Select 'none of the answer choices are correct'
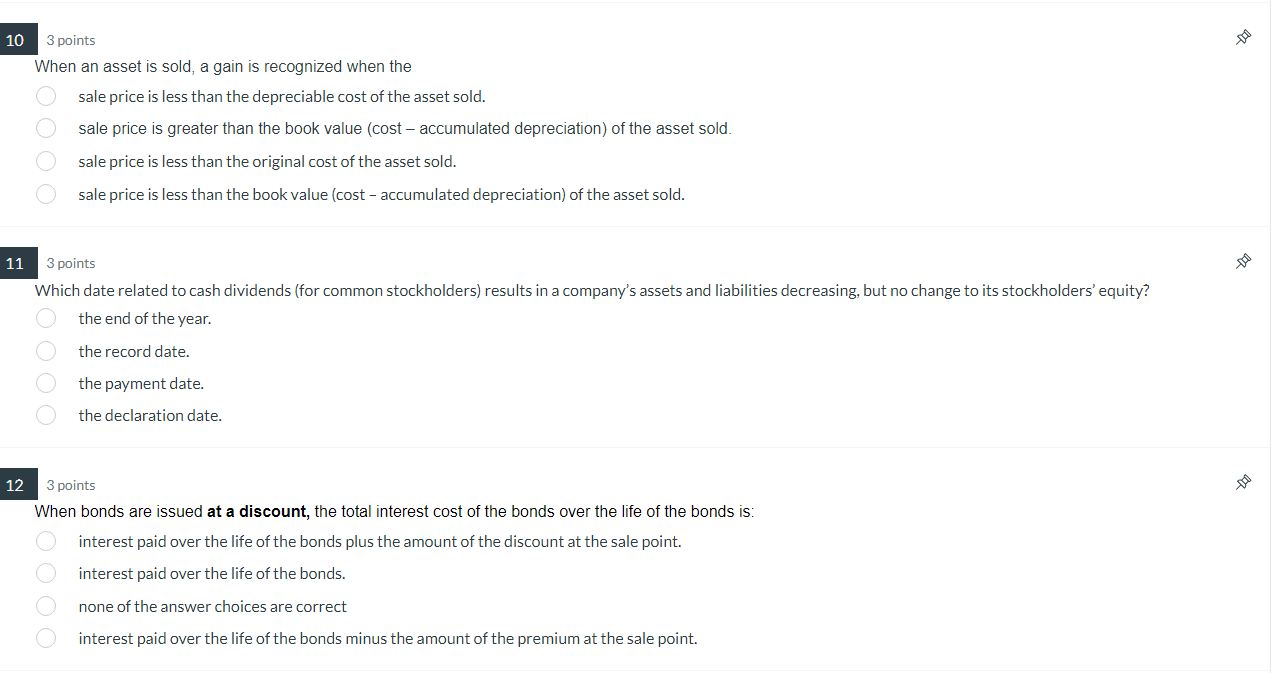This screenshot has width=1271, height=673. (x=46, y=606)
